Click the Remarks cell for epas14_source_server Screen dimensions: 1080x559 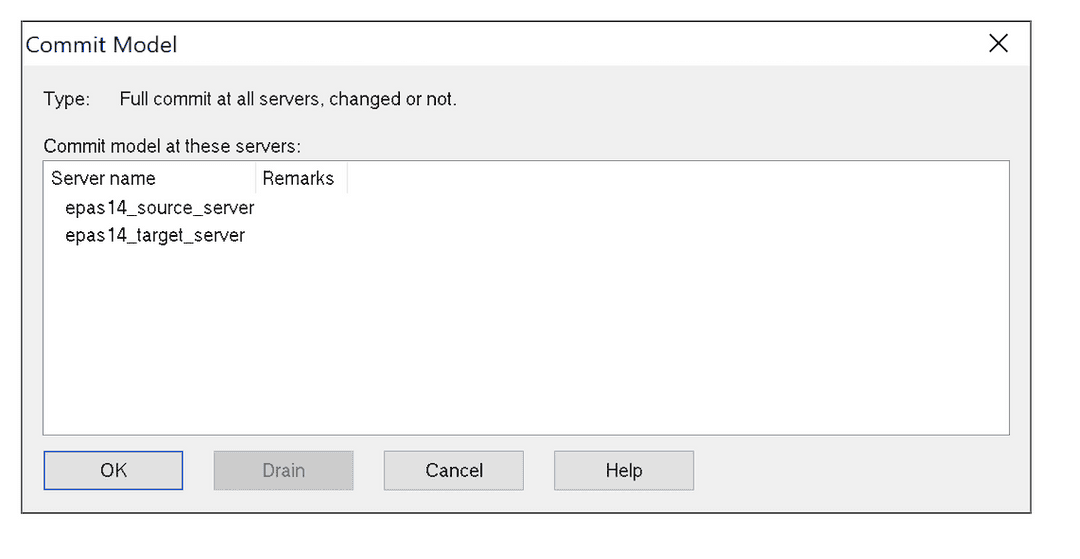coord(302,208)
